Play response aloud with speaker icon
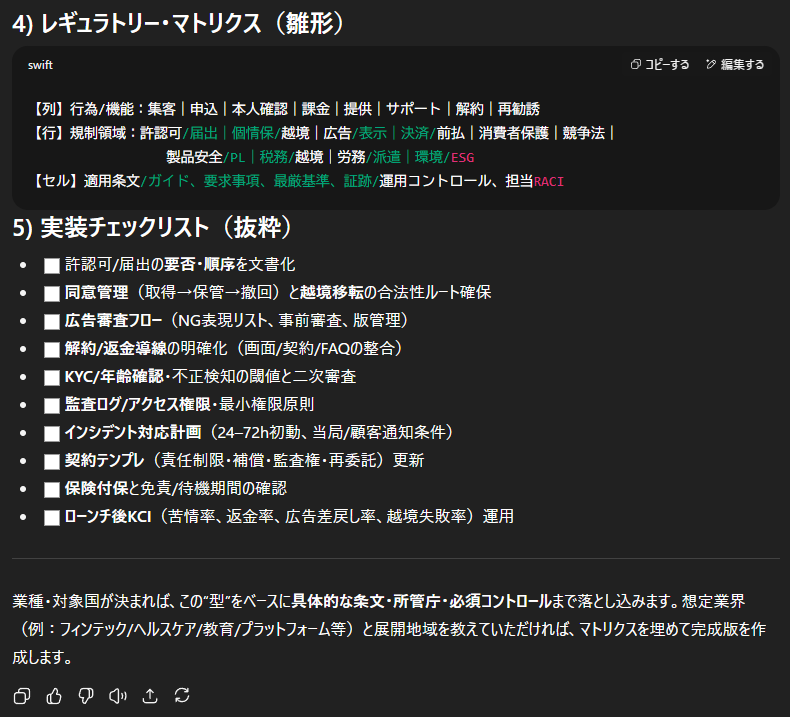This screenshot has height=717, width=790. coord(118,696)
